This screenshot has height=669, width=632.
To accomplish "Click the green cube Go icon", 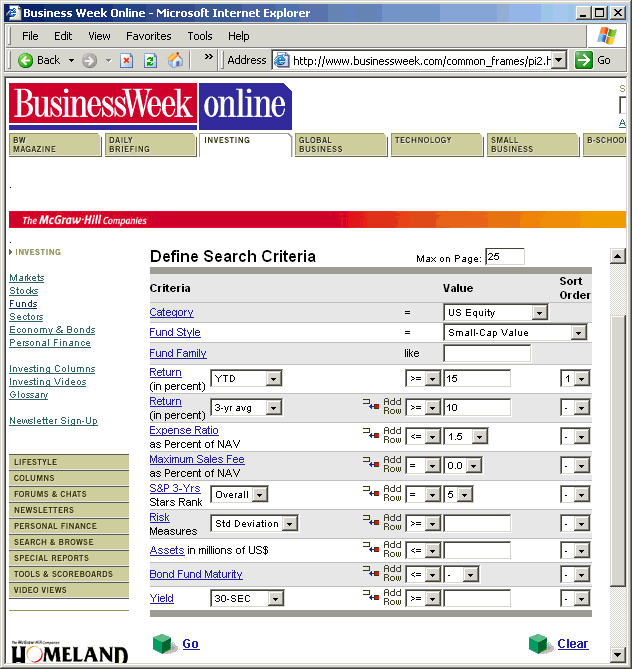I will tap(163, 644).
